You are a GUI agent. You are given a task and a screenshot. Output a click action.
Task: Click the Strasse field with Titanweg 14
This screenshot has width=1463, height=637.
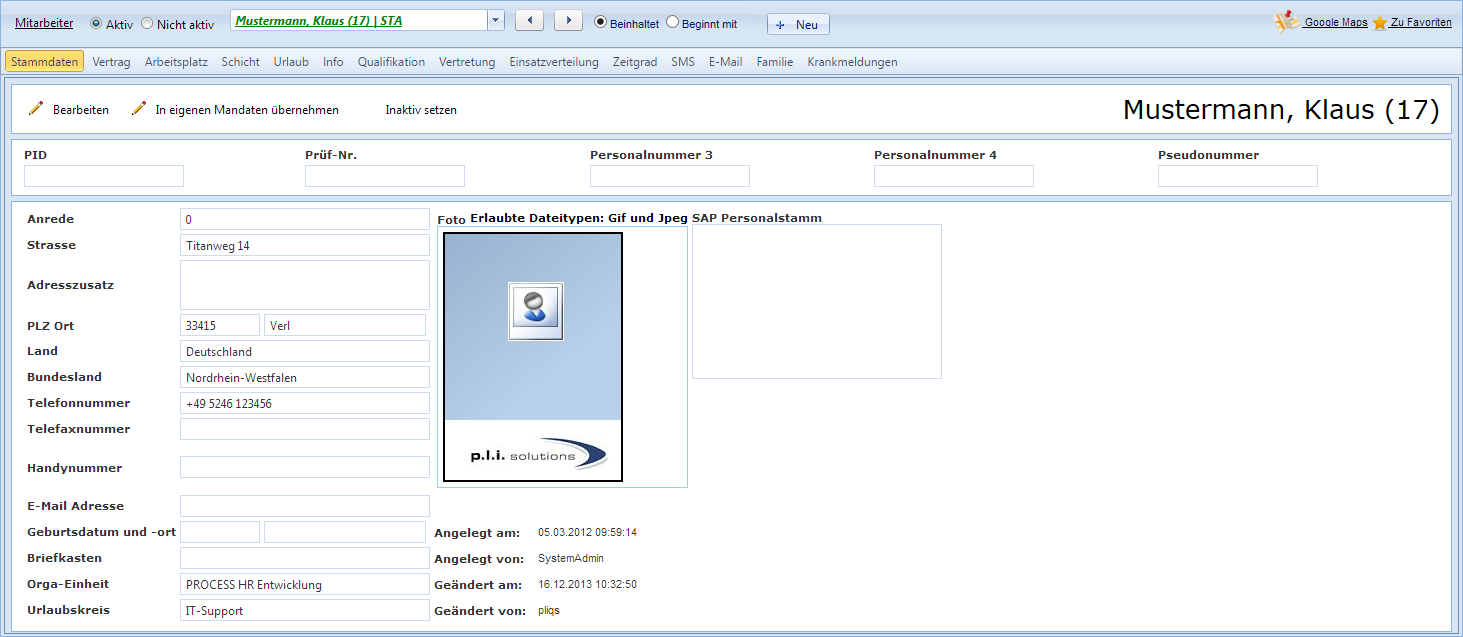(305, 245)
